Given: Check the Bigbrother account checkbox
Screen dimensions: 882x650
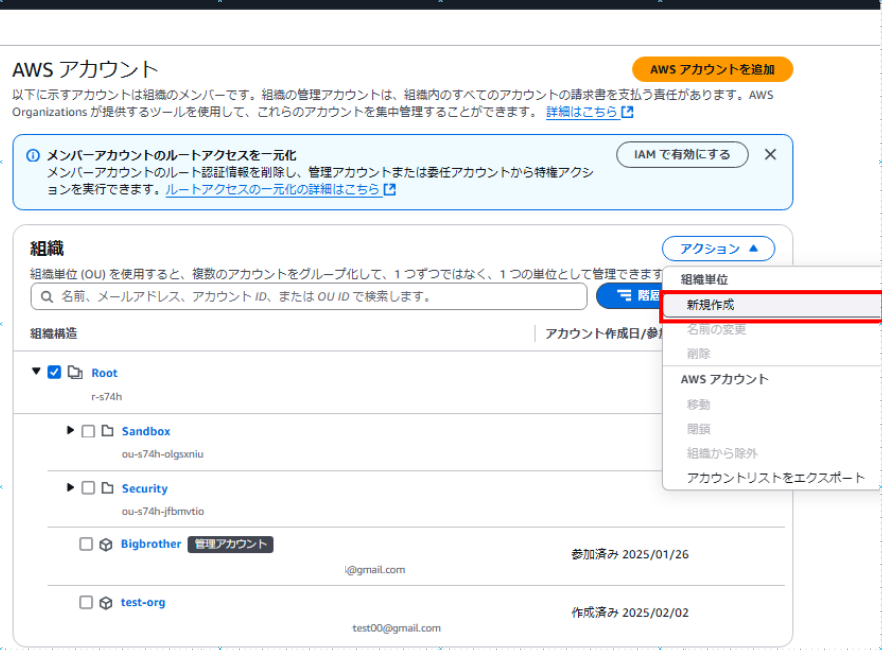Looking at the screenshot, I should click(x=88, y=544).
